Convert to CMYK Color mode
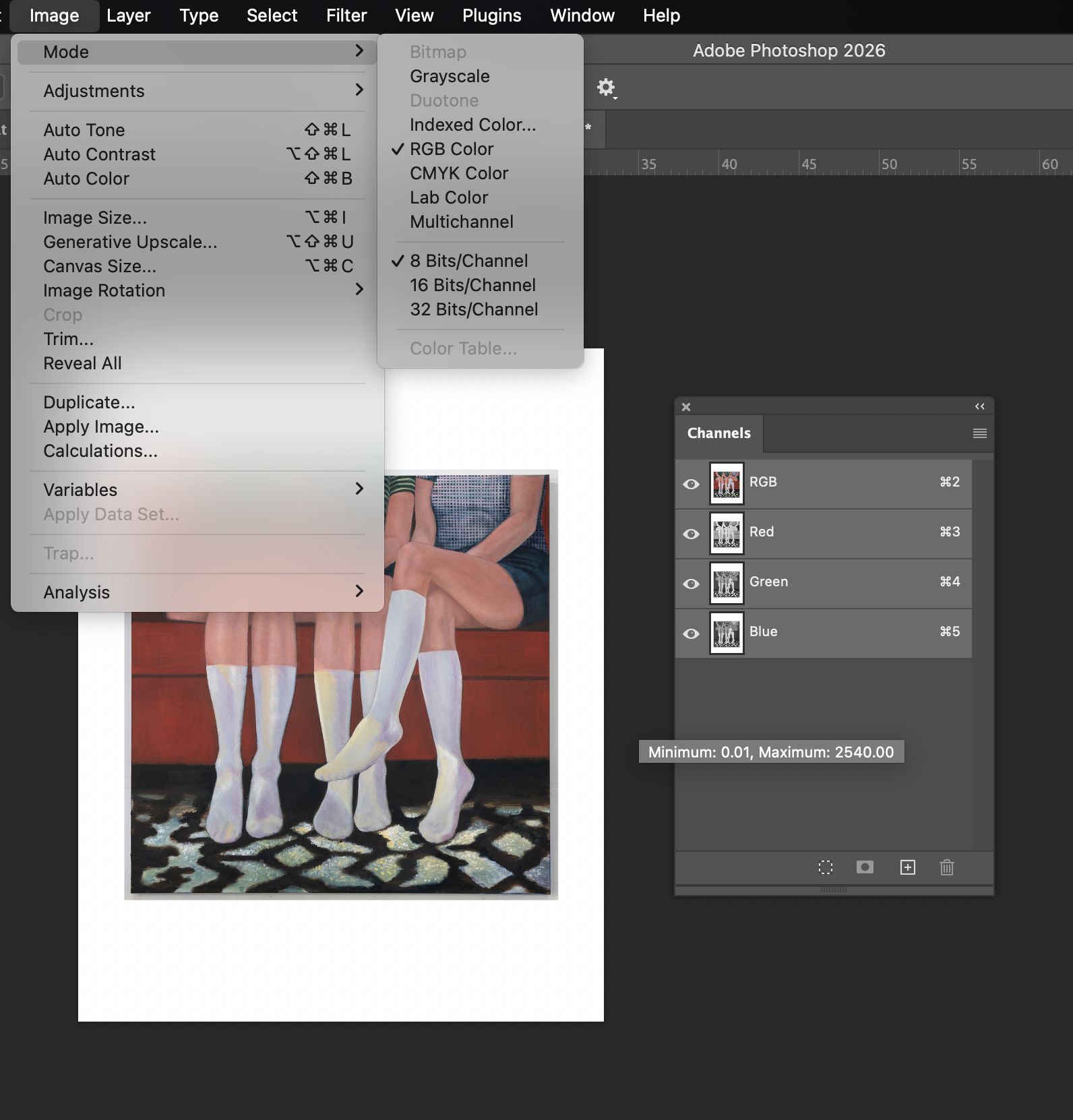Screen dimensions: 1073x1120 tap(480, 173)
